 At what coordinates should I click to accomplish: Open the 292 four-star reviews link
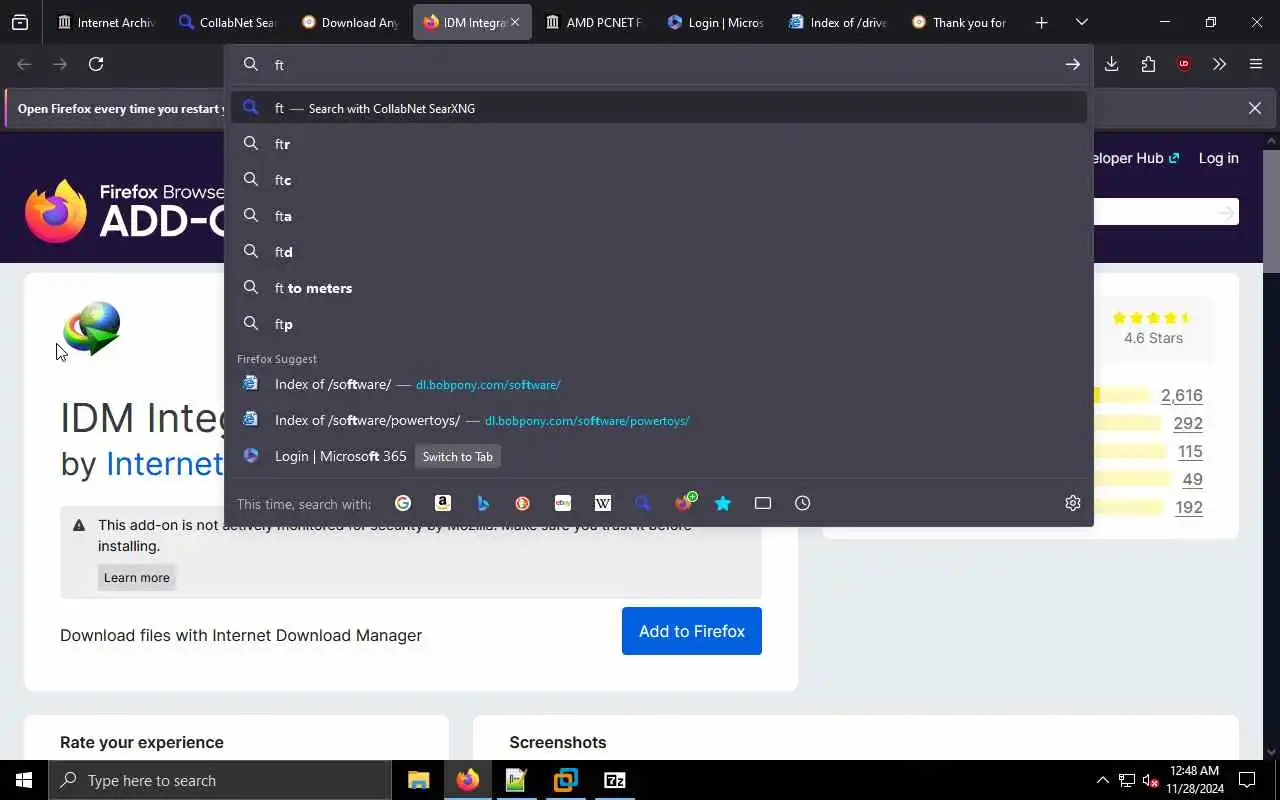coord(1188,423)
